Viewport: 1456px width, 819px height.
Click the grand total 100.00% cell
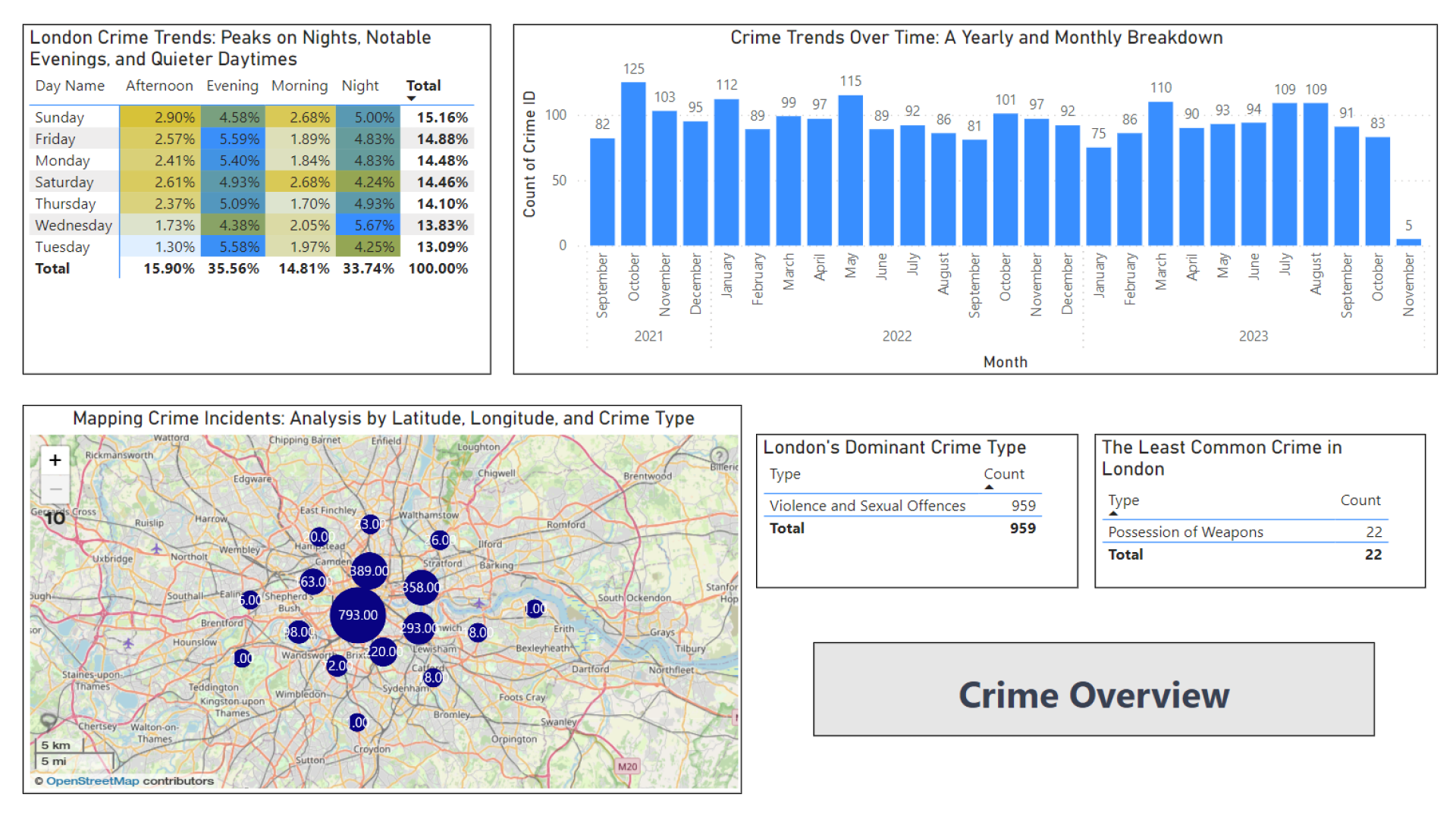(438, 268)
